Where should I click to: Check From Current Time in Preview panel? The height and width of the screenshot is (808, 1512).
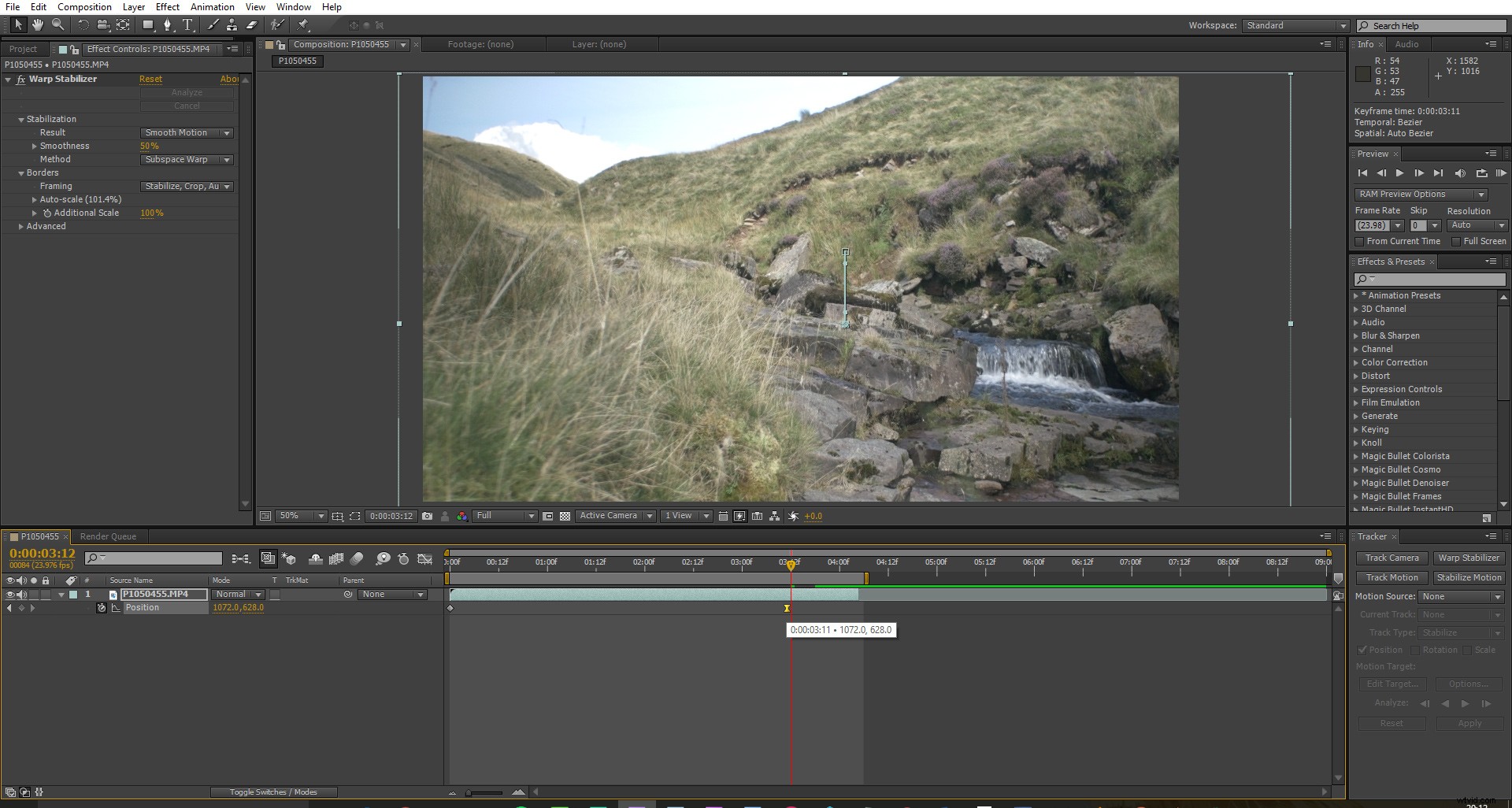(1360, 242)
